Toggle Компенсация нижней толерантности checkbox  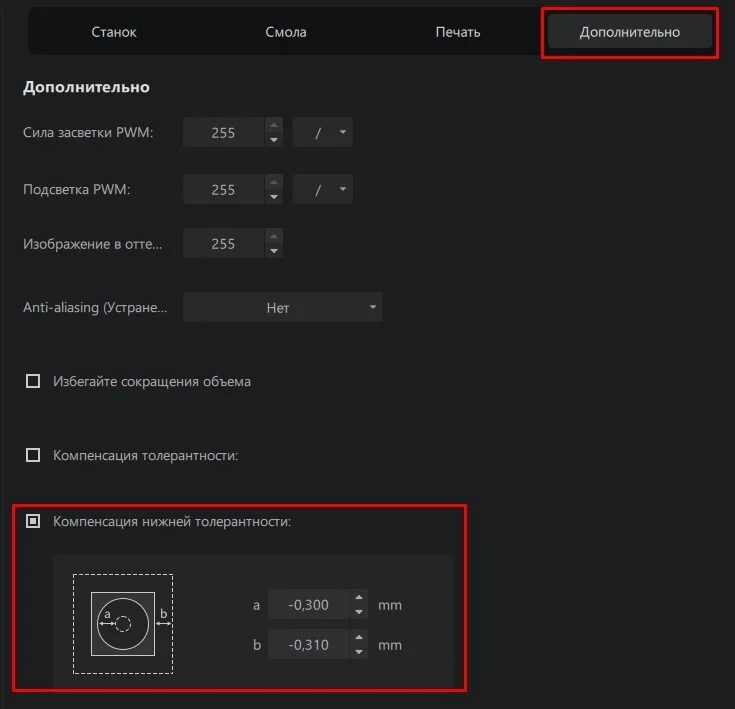[33, 521]
